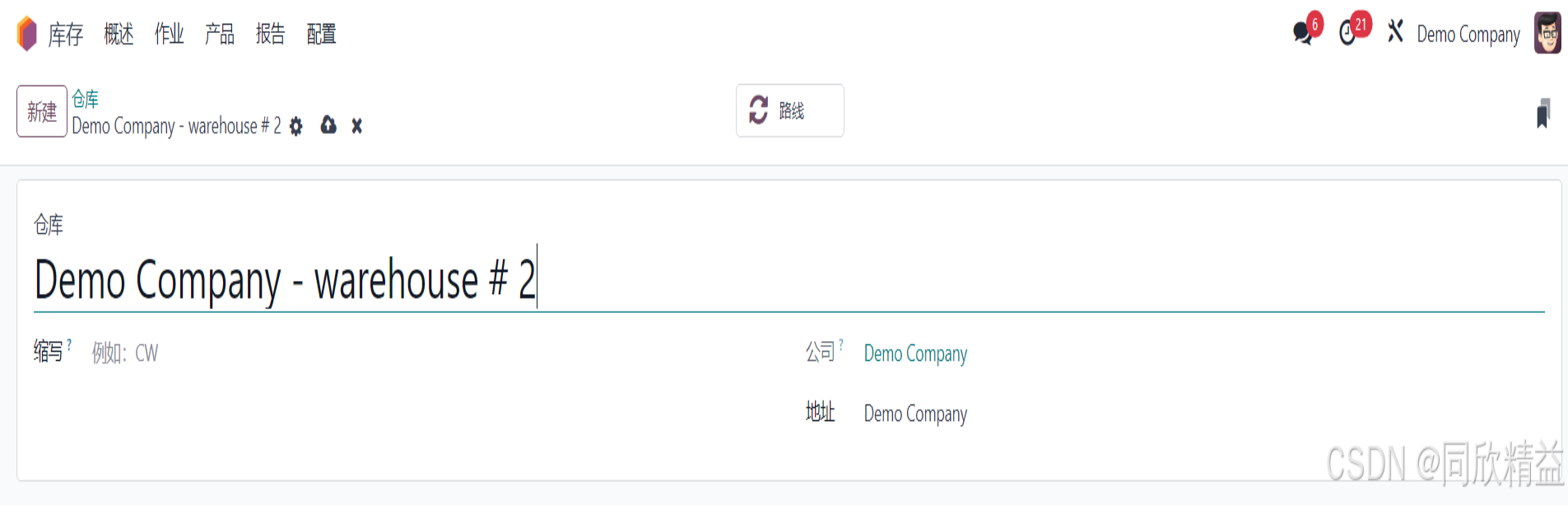Open the 作业 menu

(x=170, y=34)
